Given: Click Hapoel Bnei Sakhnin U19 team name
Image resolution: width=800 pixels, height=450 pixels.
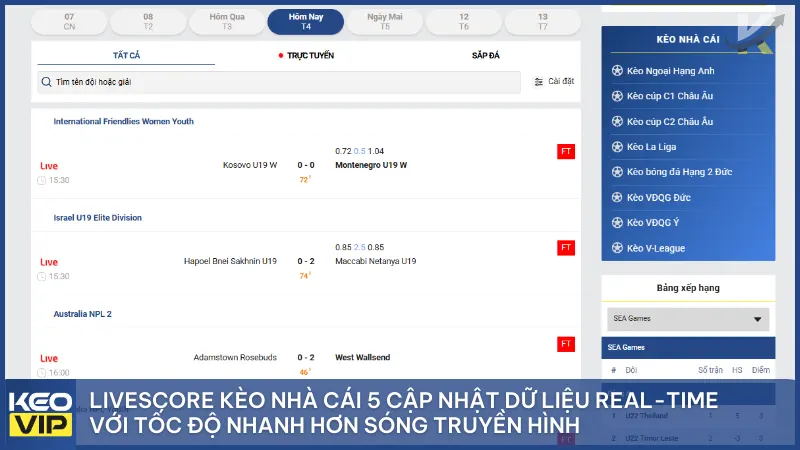Looking at the screenshot, I should coord(230,261).
